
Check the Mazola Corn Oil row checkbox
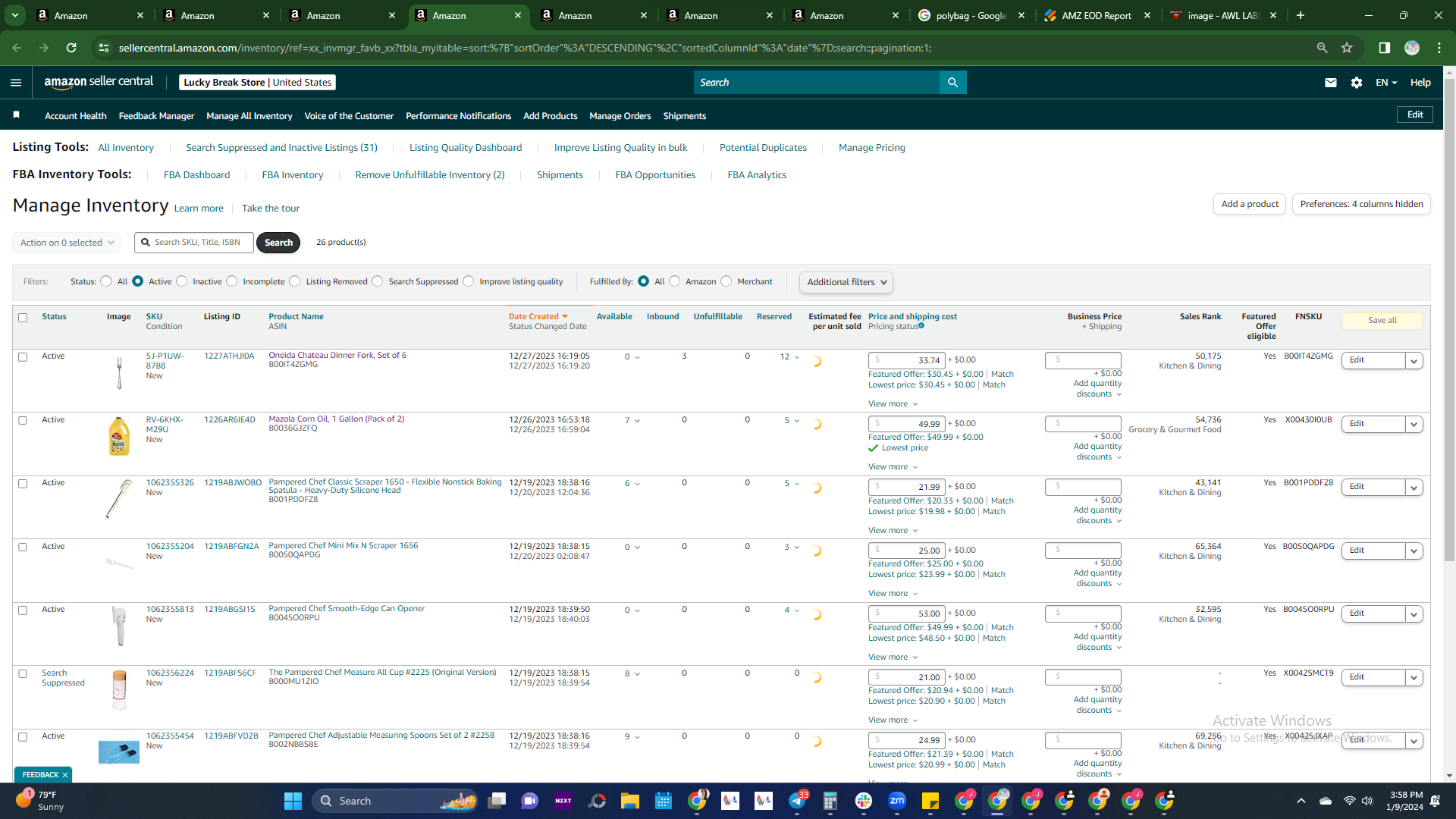point(23,421)
